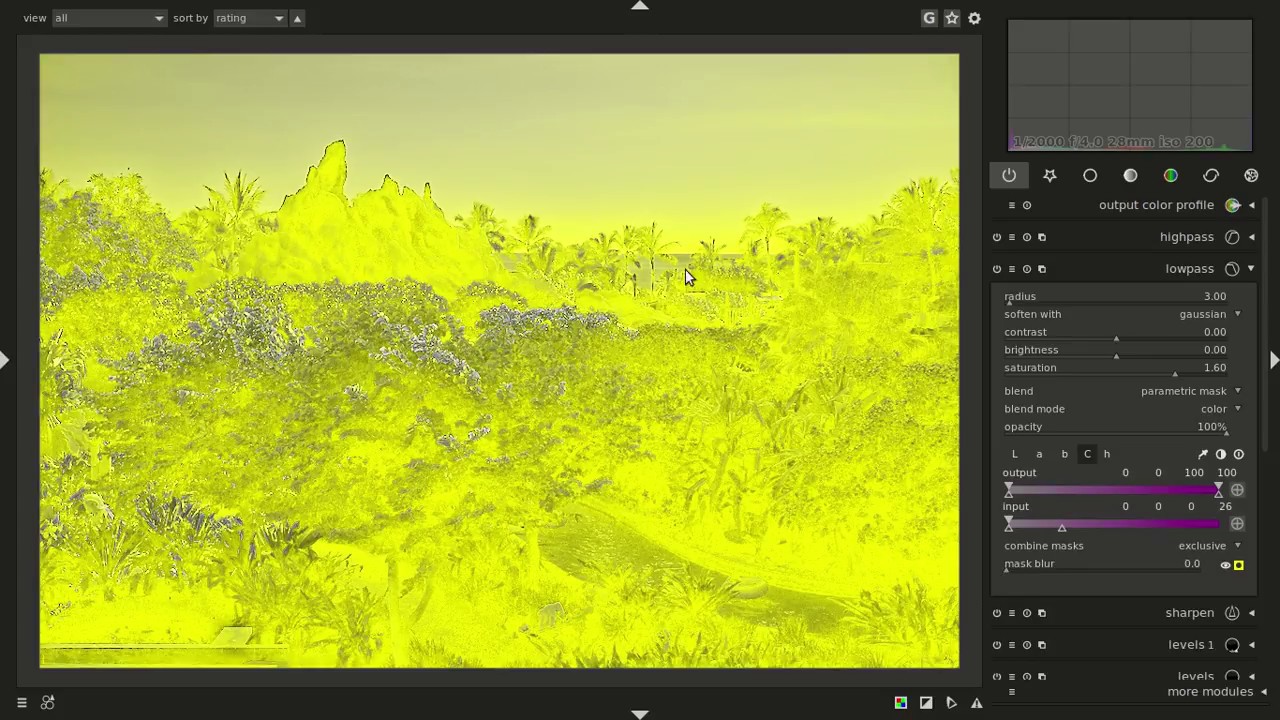Select the effects module group icon
The height and width of the screenshot is (720, 1280).
(x=1251, y=175)
